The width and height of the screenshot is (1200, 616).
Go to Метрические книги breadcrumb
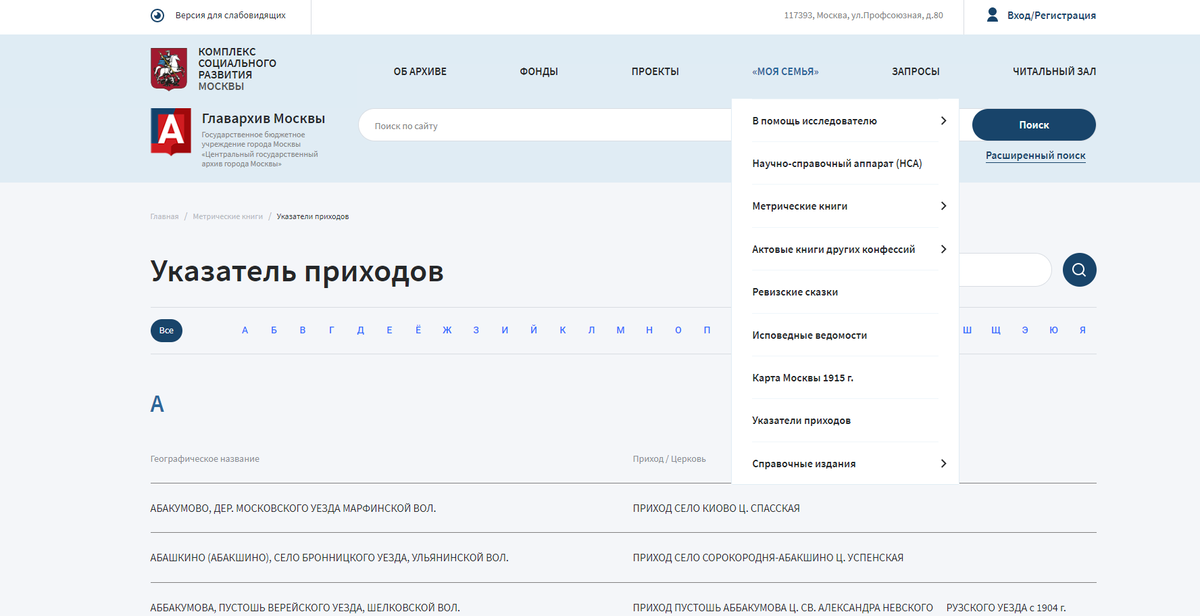point(228,216)
